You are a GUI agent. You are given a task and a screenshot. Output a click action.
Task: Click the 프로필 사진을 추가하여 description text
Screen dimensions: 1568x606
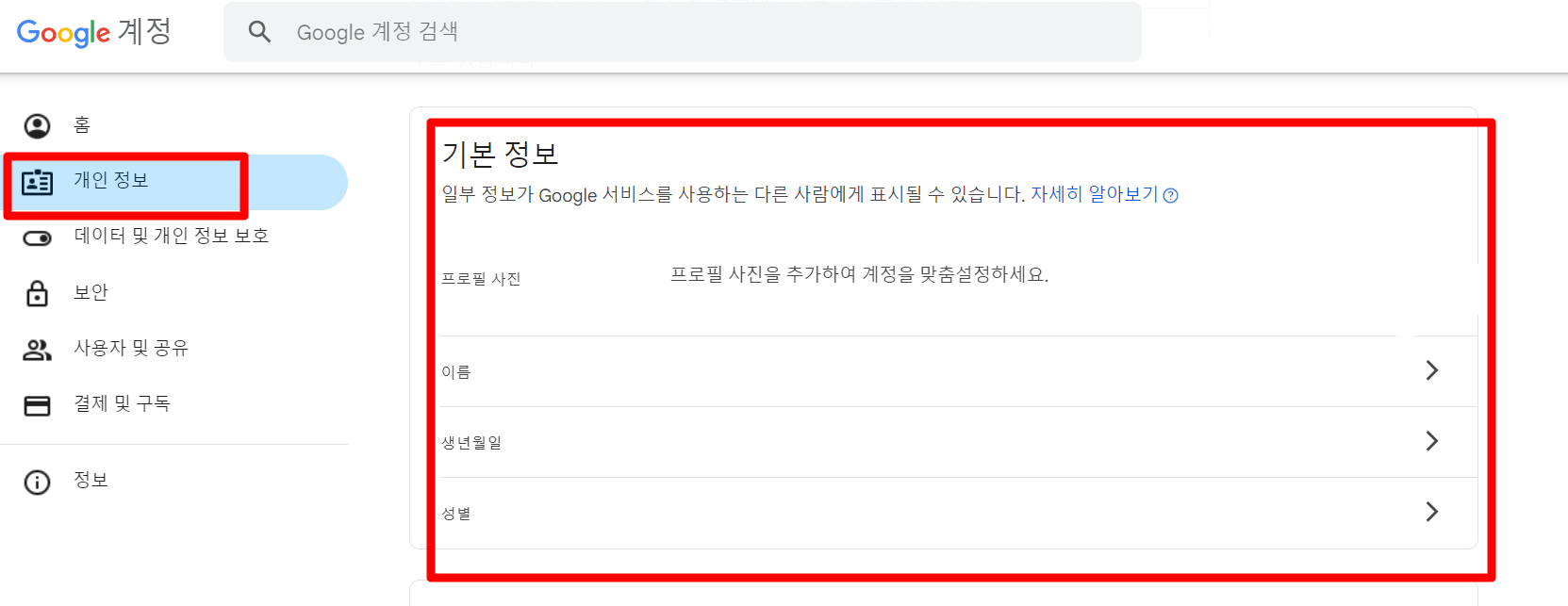tap(859, 274)
